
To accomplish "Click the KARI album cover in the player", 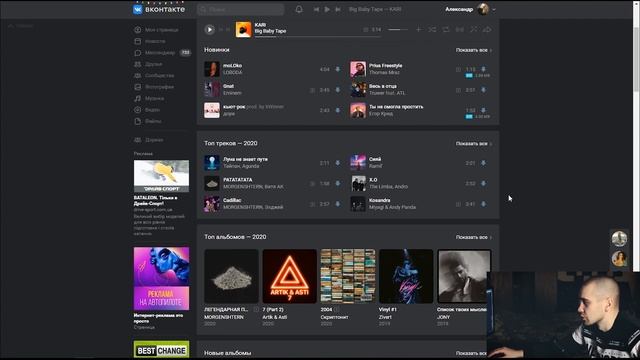I will (243, 29).
